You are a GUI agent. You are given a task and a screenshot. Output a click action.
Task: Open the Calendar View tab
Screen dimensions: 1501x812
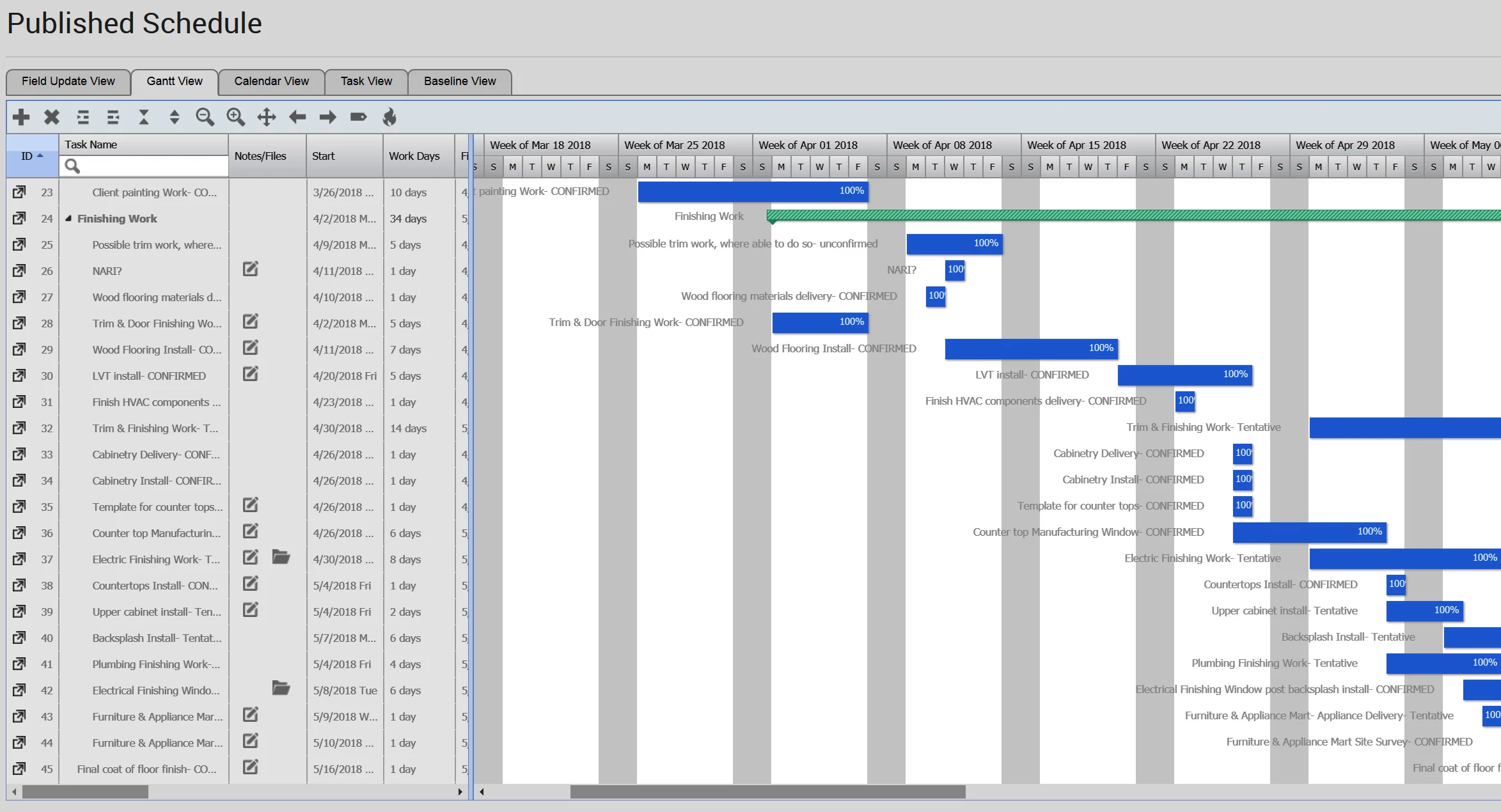point(271,82)
